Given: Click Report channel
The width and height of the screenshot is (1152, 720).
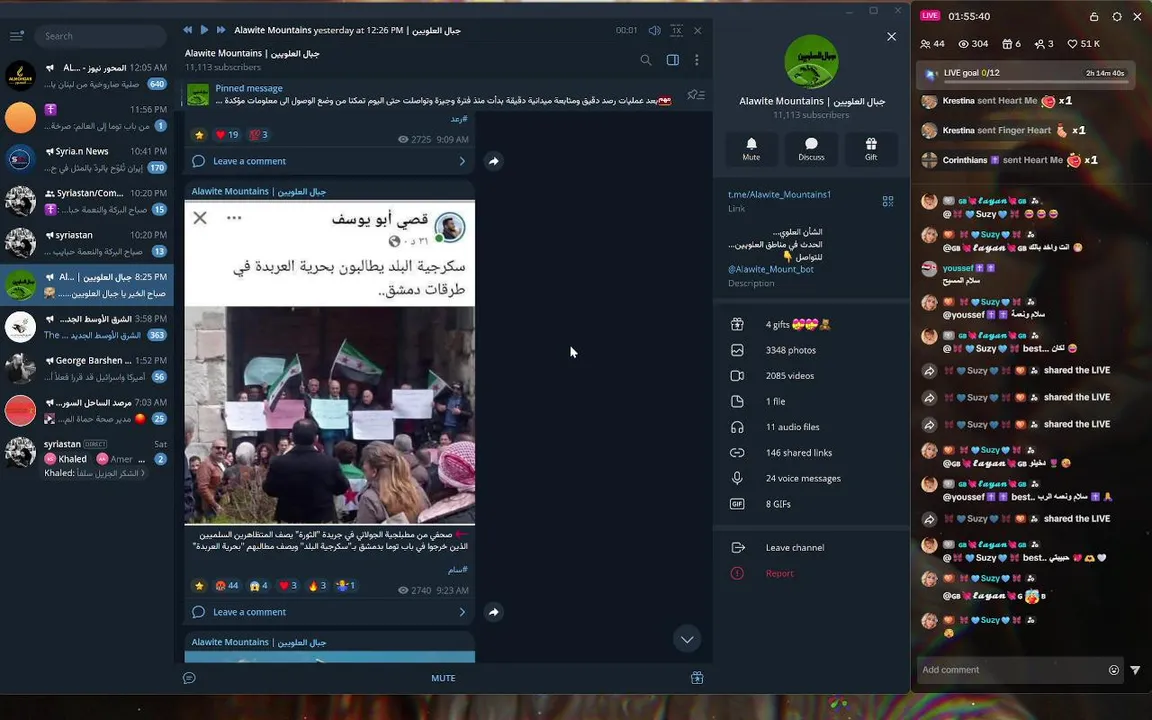Looking at the screenshot, I should [811, 573].
